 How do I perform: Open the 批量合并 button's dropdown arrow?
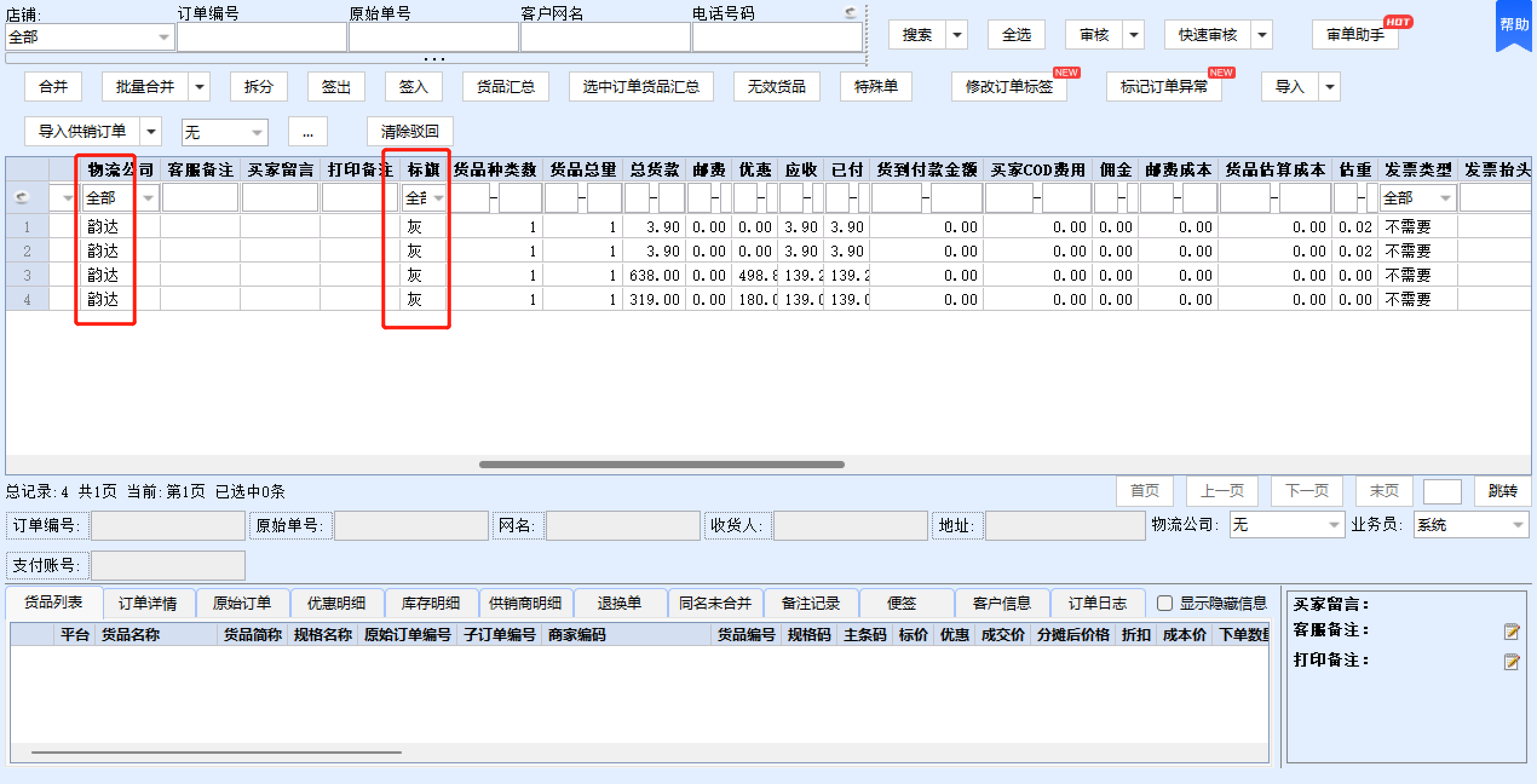pos(199,87)
